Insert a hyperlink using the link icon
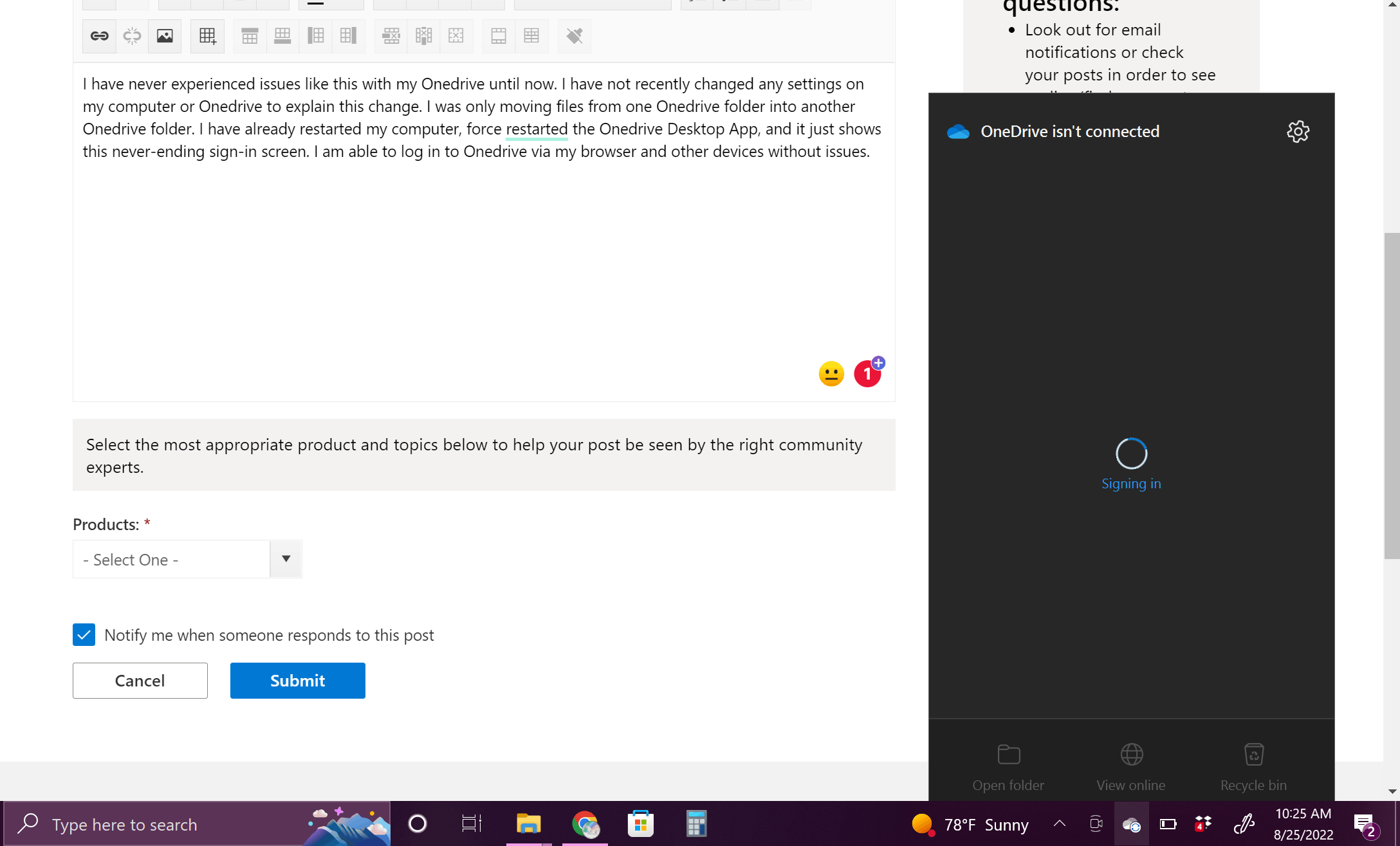 point(98,36)
